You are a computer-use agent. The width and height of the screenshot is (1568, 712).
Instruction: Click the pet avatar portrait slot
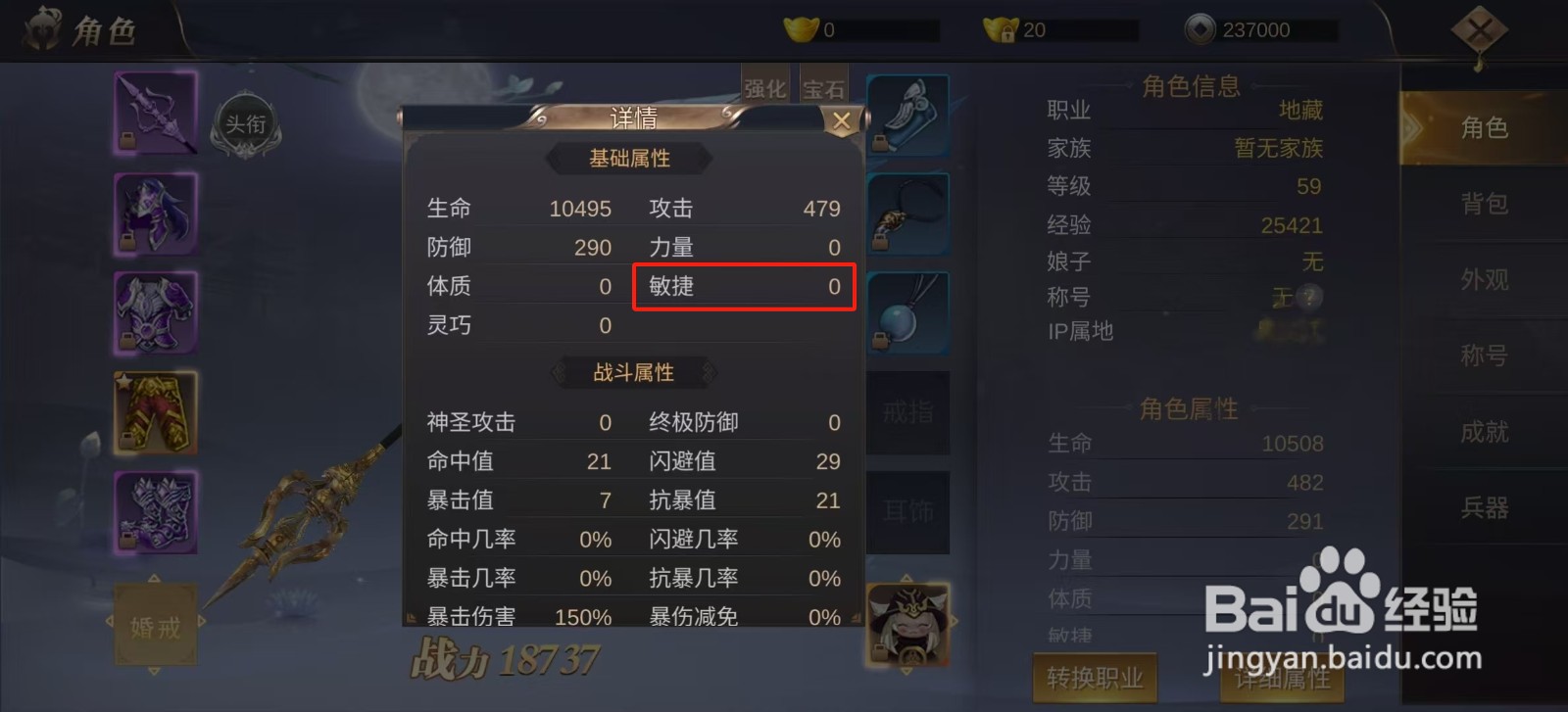908,625
